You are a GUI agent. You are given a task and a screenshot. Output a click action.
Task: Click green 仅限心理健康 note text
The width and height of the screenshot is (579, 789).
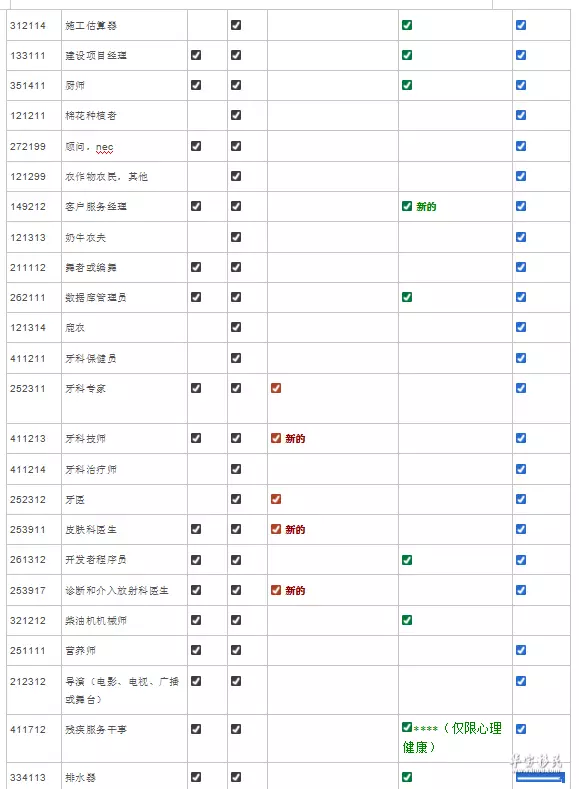(x=452, y=737)
